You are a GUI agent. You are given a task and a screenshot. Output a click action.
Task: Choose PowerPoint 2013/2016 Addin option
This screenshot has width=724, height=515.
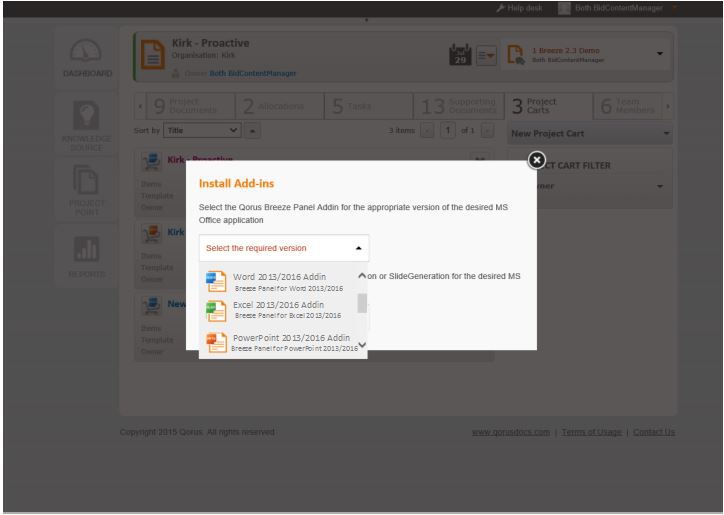279,342
